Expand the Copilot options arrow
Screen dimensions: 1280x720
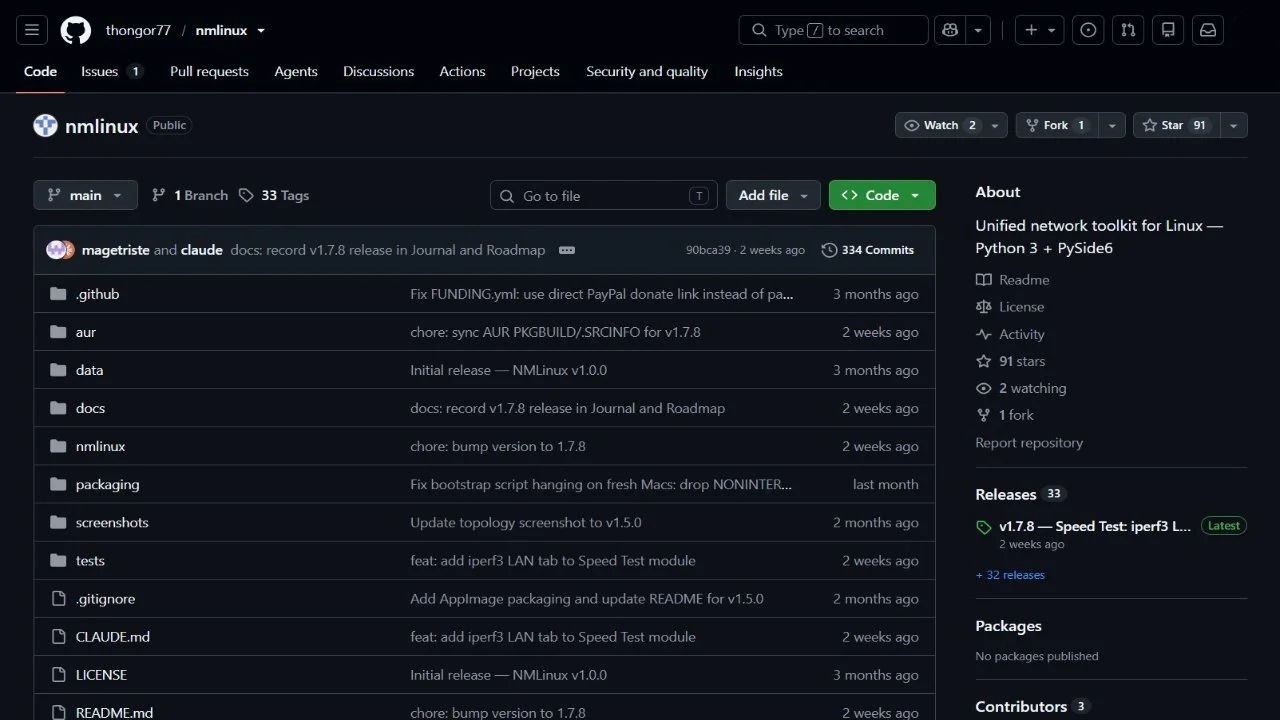[977, 30]
